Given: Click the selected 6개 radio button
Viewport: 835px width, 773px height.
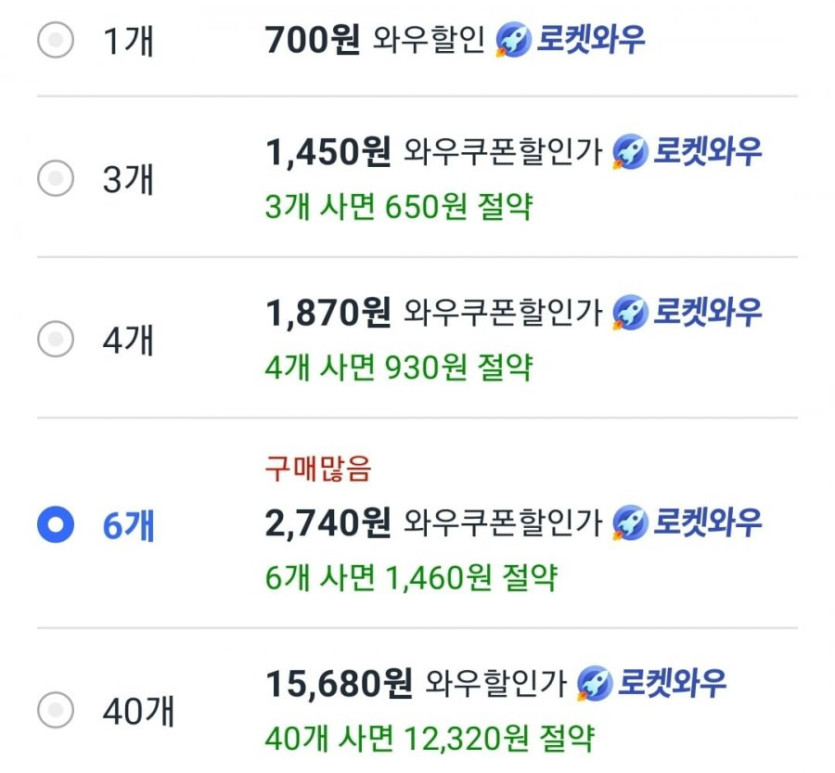Looking at the screenshot, I should click(55, 524).
